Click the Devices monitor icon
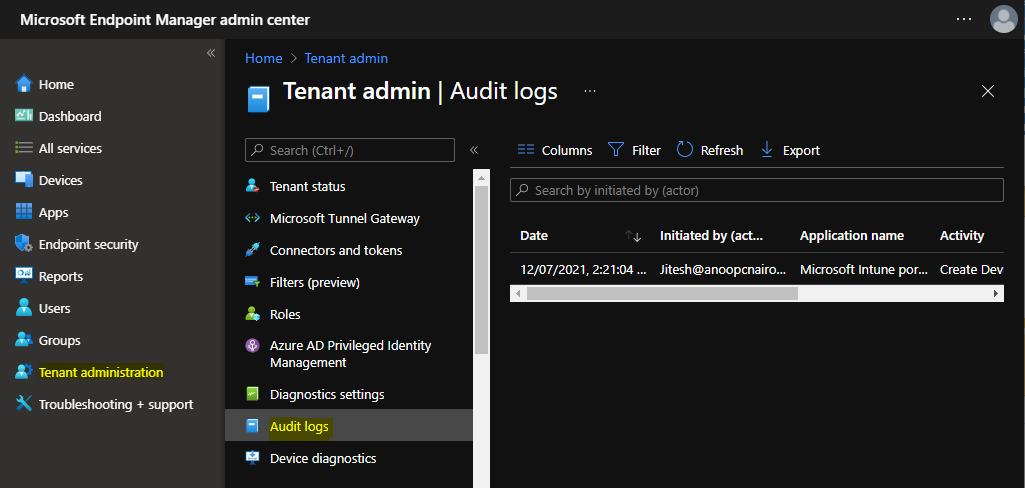This screenshot has width=1025, height=488. coord(24,180)
